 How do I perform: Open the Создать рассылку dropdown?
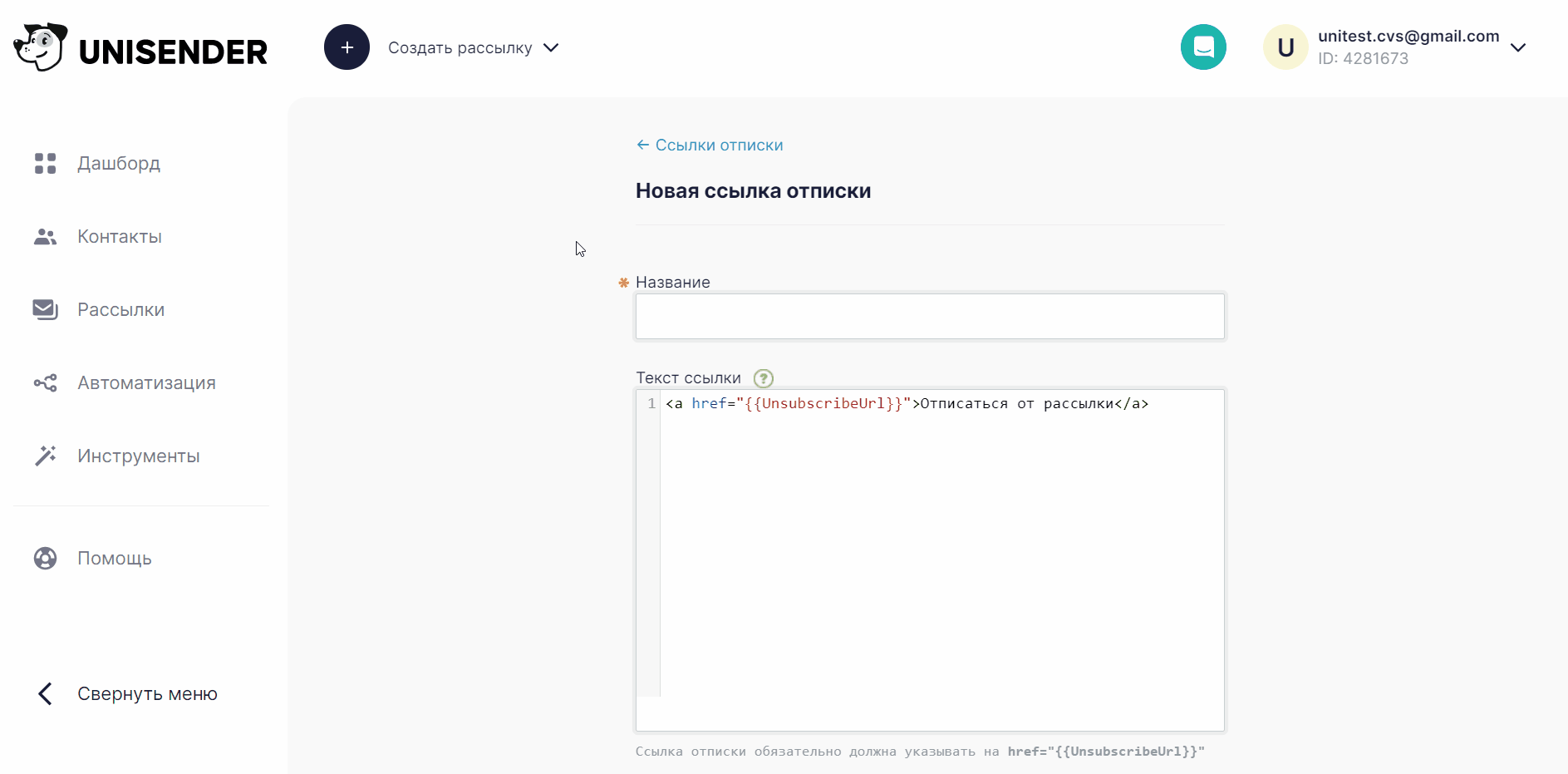click(x=473, y=48)
